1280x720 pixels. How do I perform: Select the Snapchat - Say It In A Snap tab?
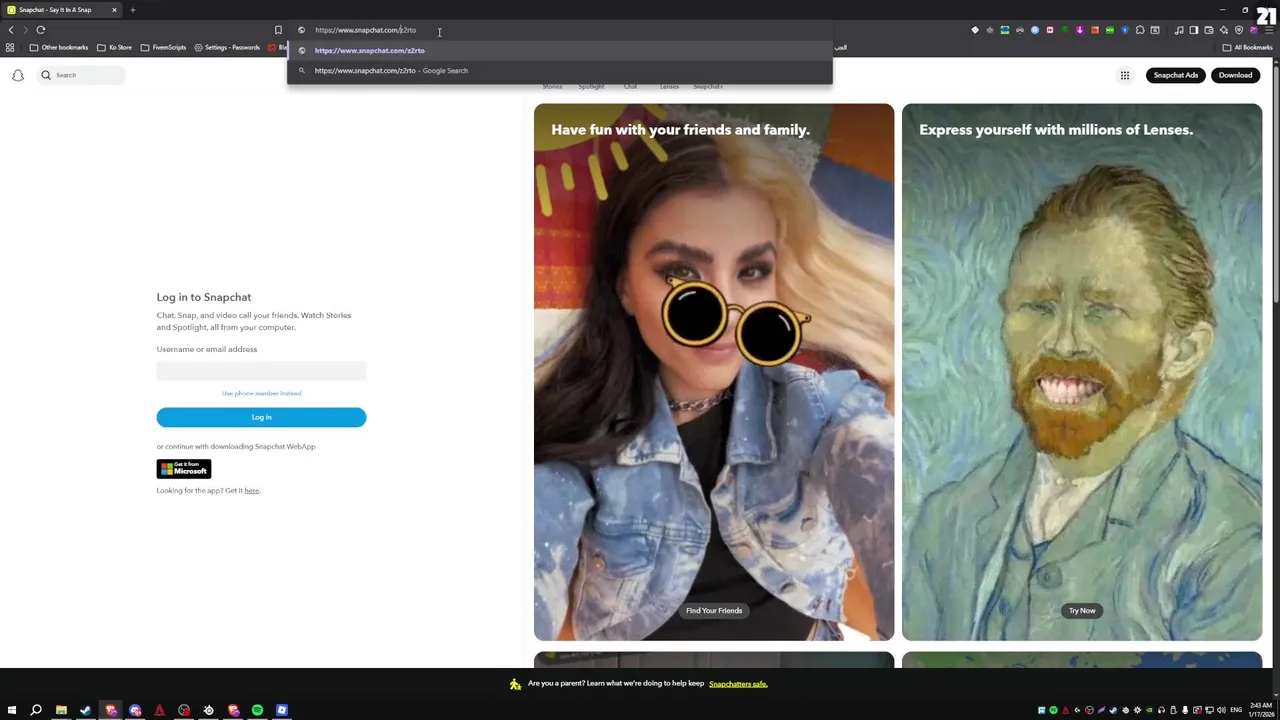[x=60, y=10]
